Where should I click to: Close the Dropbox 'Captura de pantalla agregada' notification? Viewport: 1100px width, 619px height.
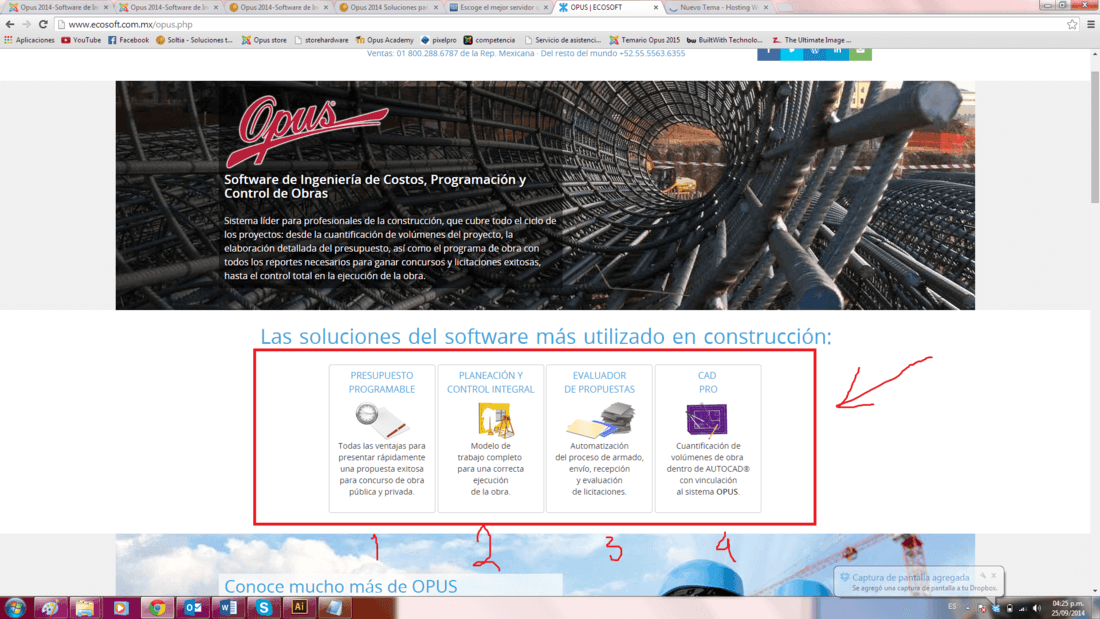pos(994,575)
